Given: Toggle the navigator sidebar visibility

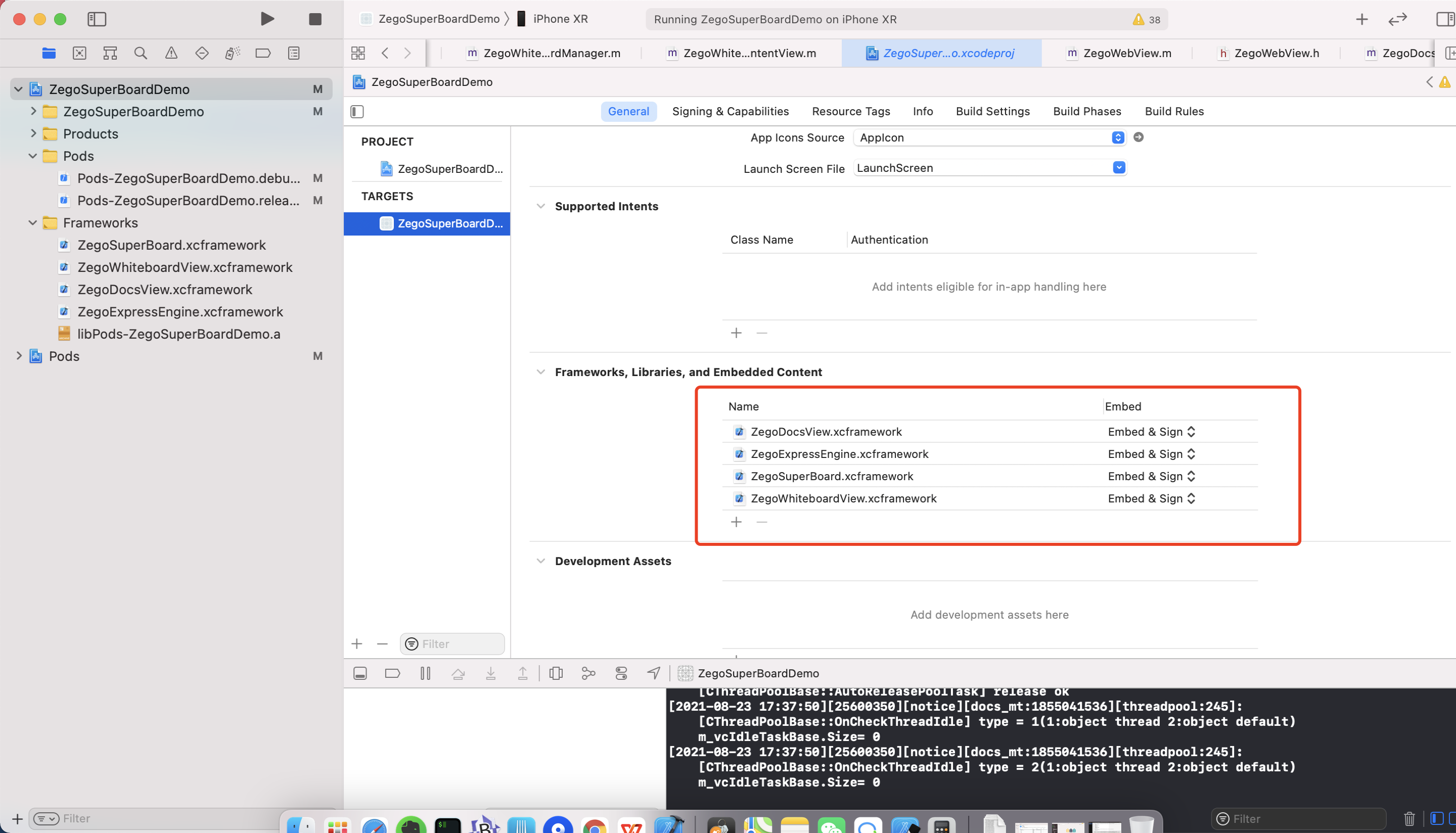Looking at the screenshot, I should [97, 19].
